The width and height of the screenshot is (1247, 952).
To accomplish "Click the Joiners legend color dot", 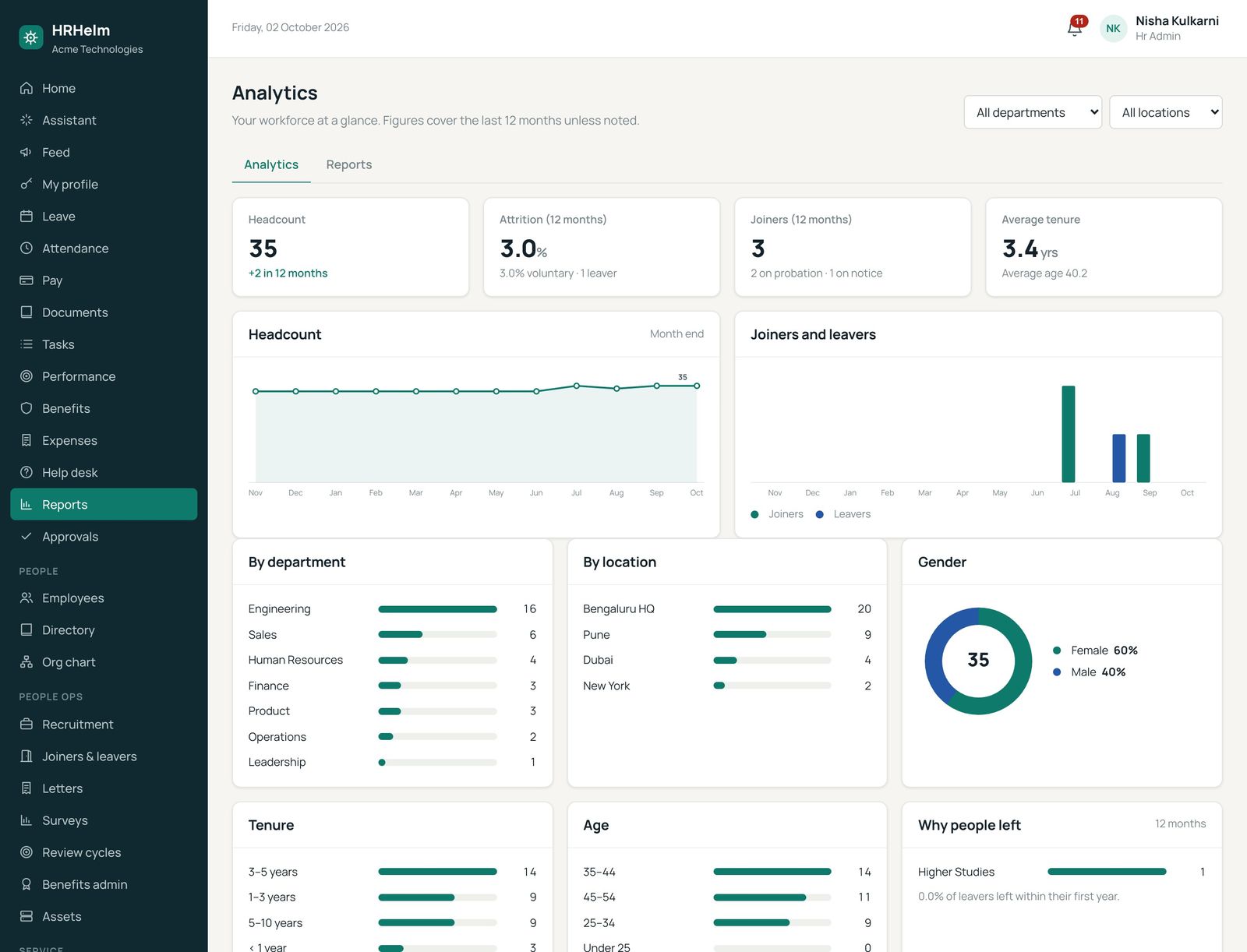I will [754, 514].
